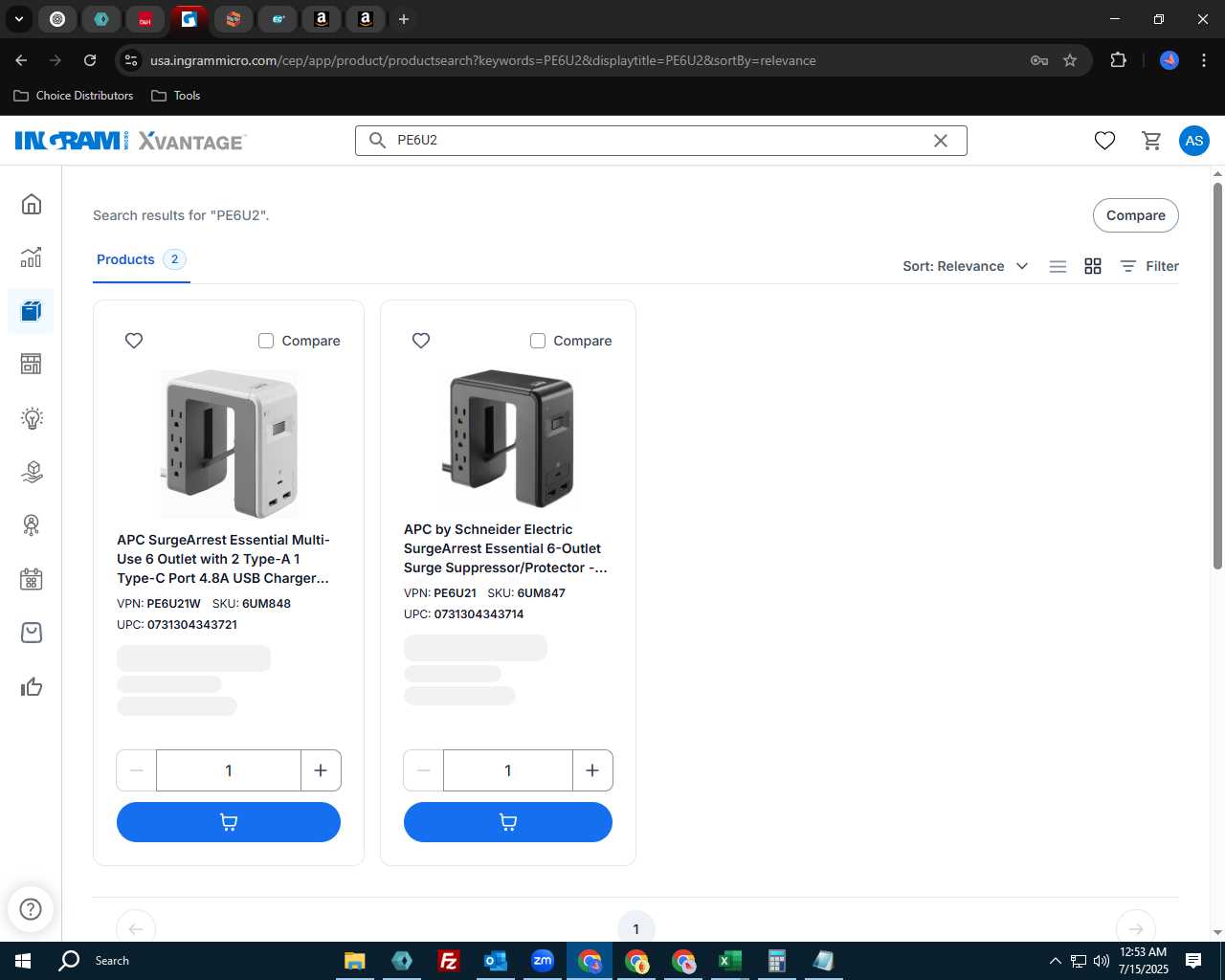Open Chrome three-dot menu
Image resolution: width=1225 pixels, height=980 pixels.
[1203, 60]
